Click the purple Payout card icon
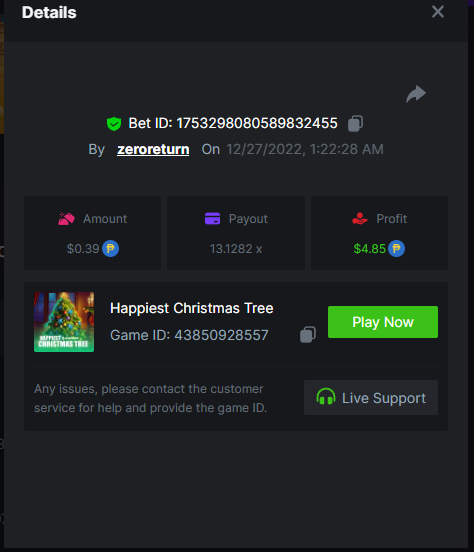Screen dimensions: 474x552 (x=212, y=219)
